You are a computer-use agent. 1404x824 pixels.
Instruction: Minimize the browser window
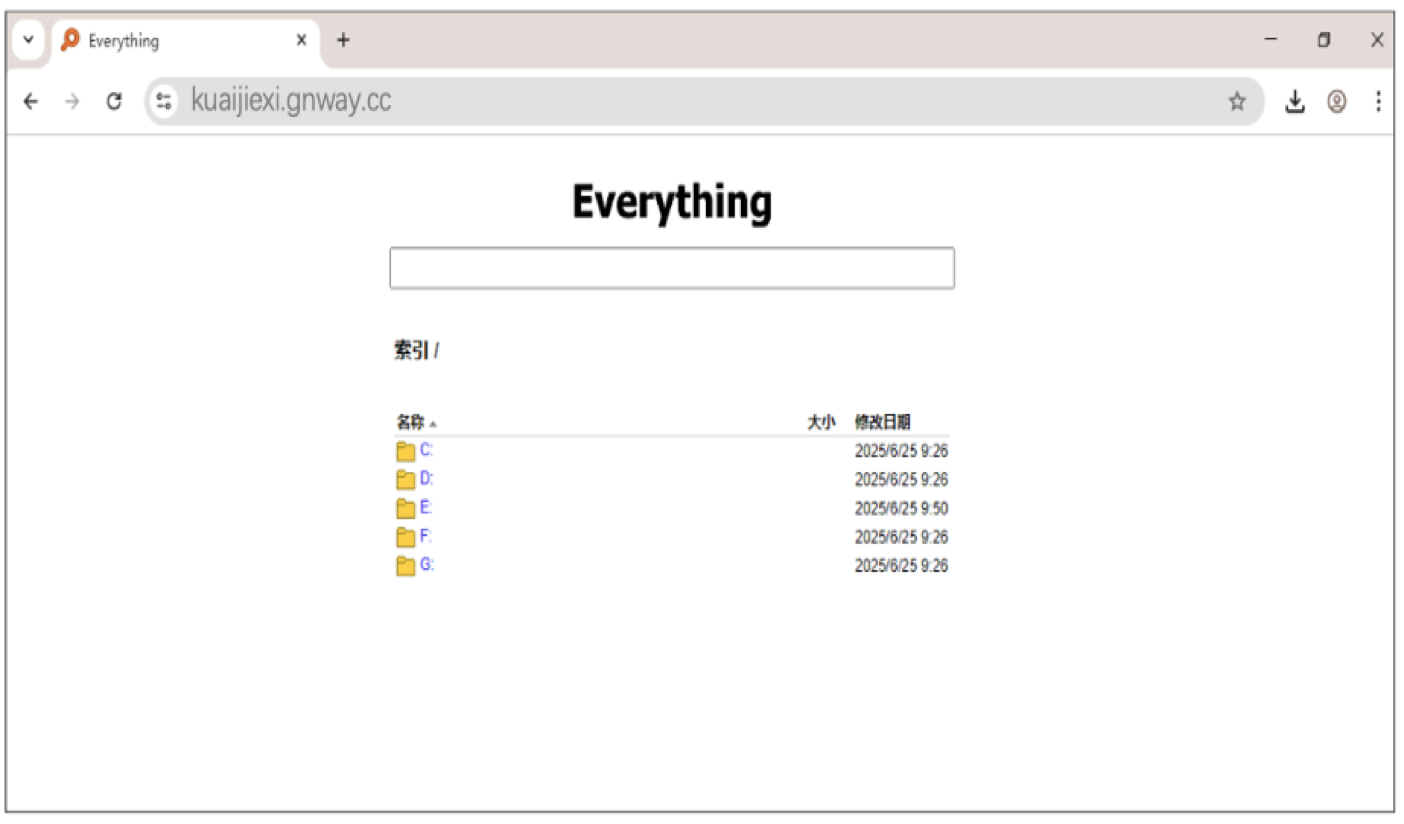[1271, 40]
